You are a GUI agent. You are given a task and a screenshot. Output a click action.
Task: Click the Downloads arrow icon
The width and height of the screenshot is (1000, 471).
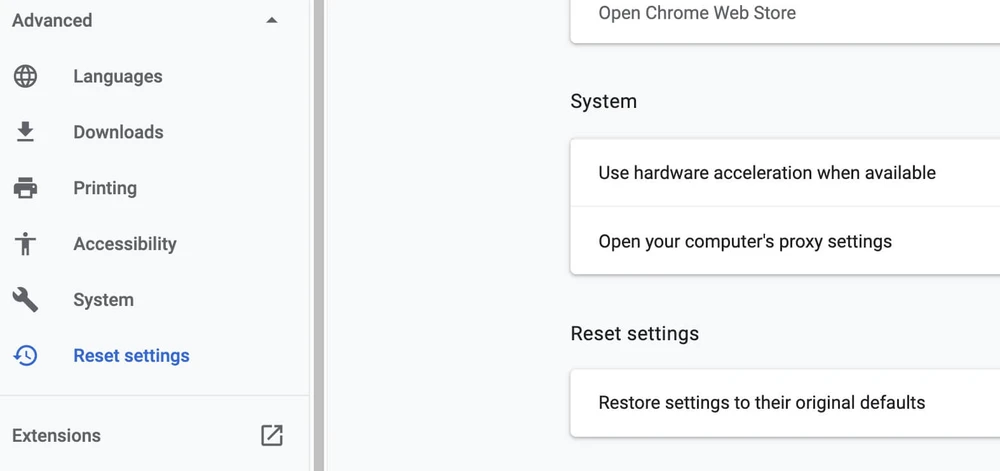25,132
